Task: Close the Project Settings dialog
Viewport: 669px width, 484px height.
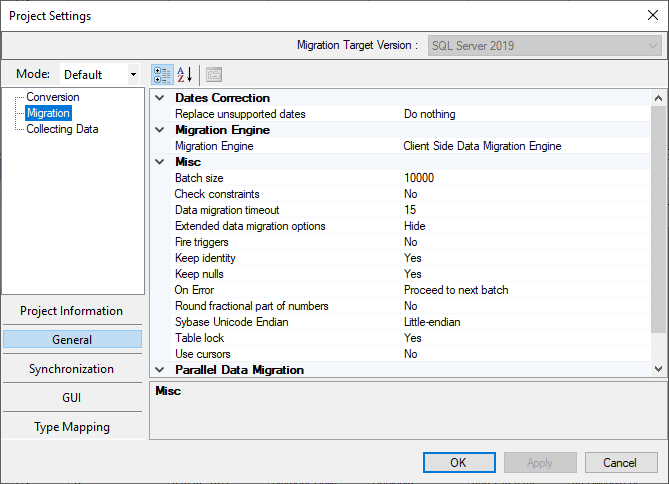Action: coord(653,15)
